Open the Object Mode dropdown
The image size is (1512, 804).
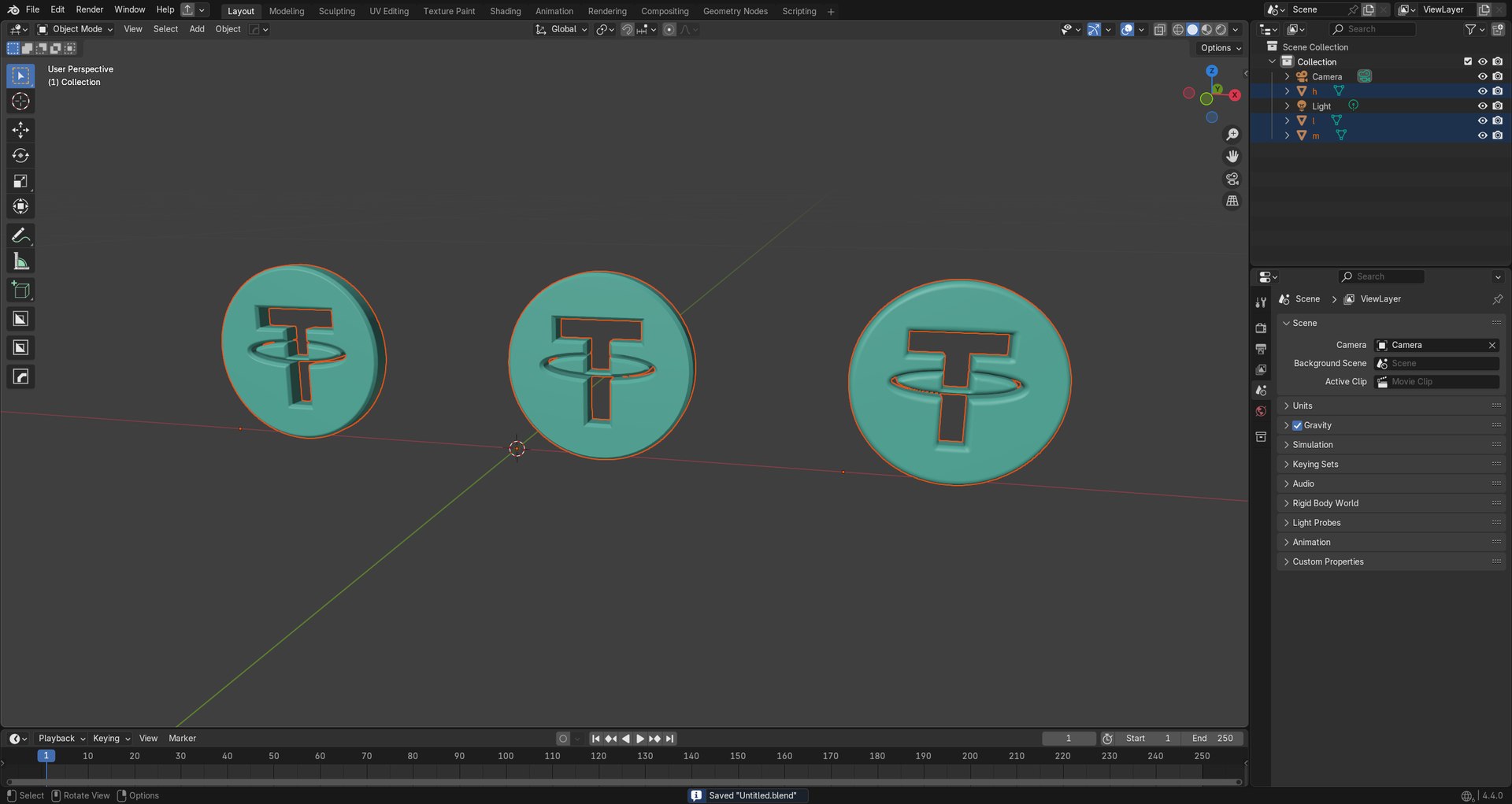75,29
